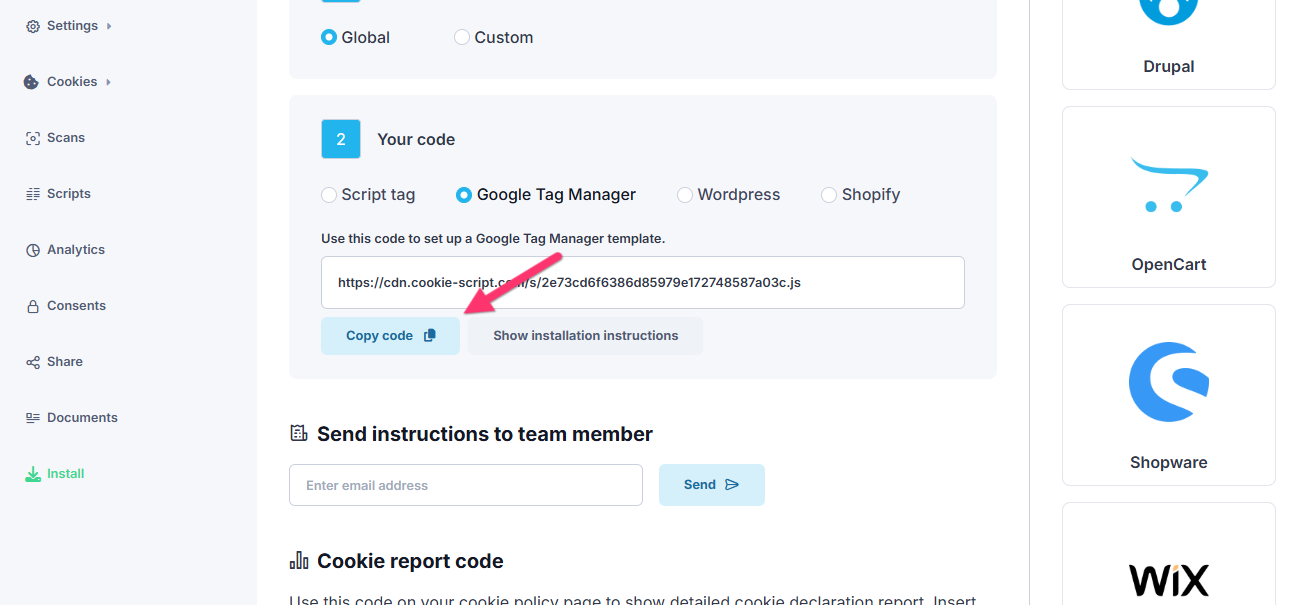Click the Analytics pie chart icon
This screenshot has height=605, width=1306.
point(33,250)
